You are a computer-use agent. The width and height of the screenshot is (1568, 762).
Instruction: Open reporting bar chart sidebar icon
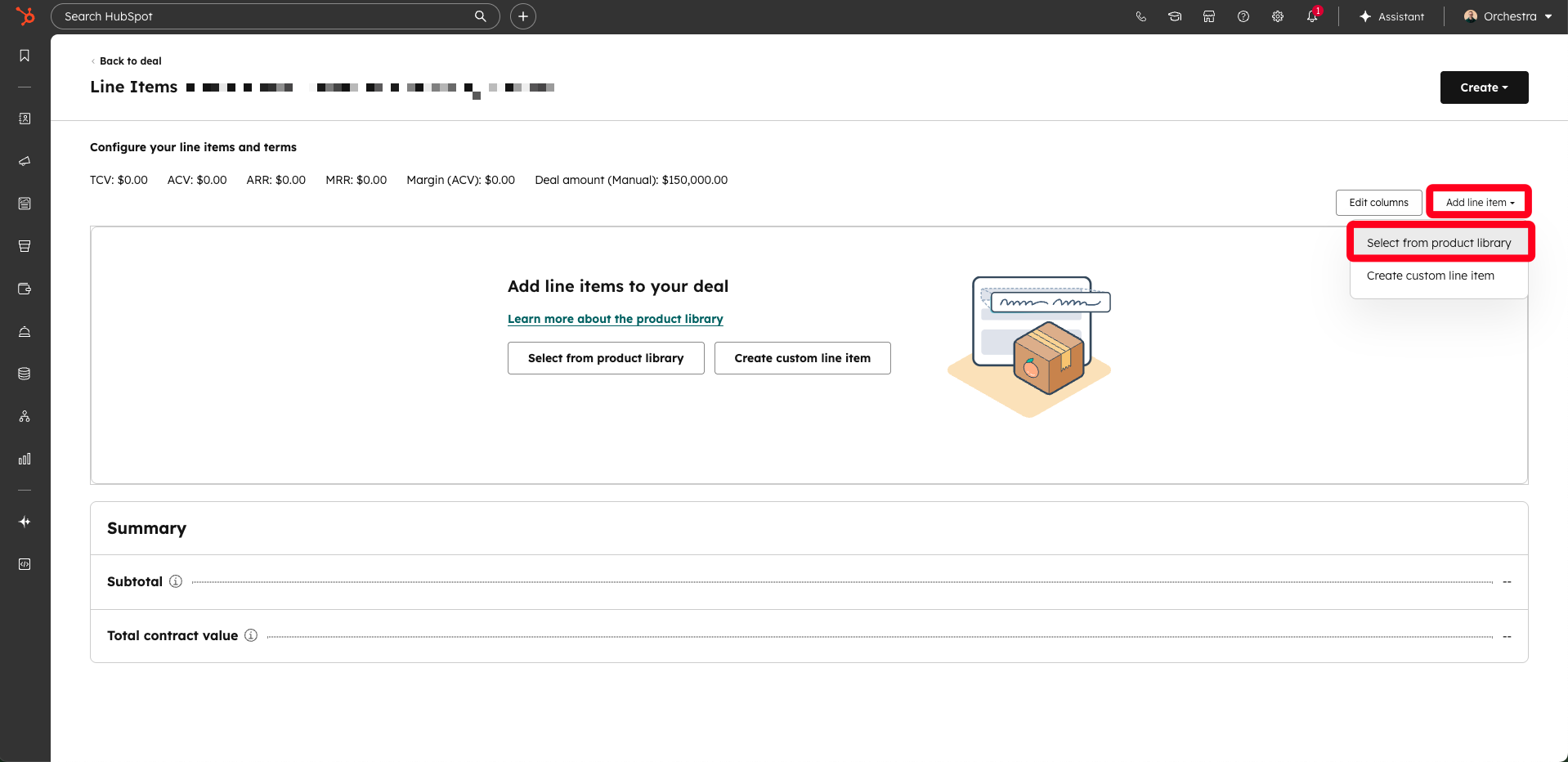25,459
